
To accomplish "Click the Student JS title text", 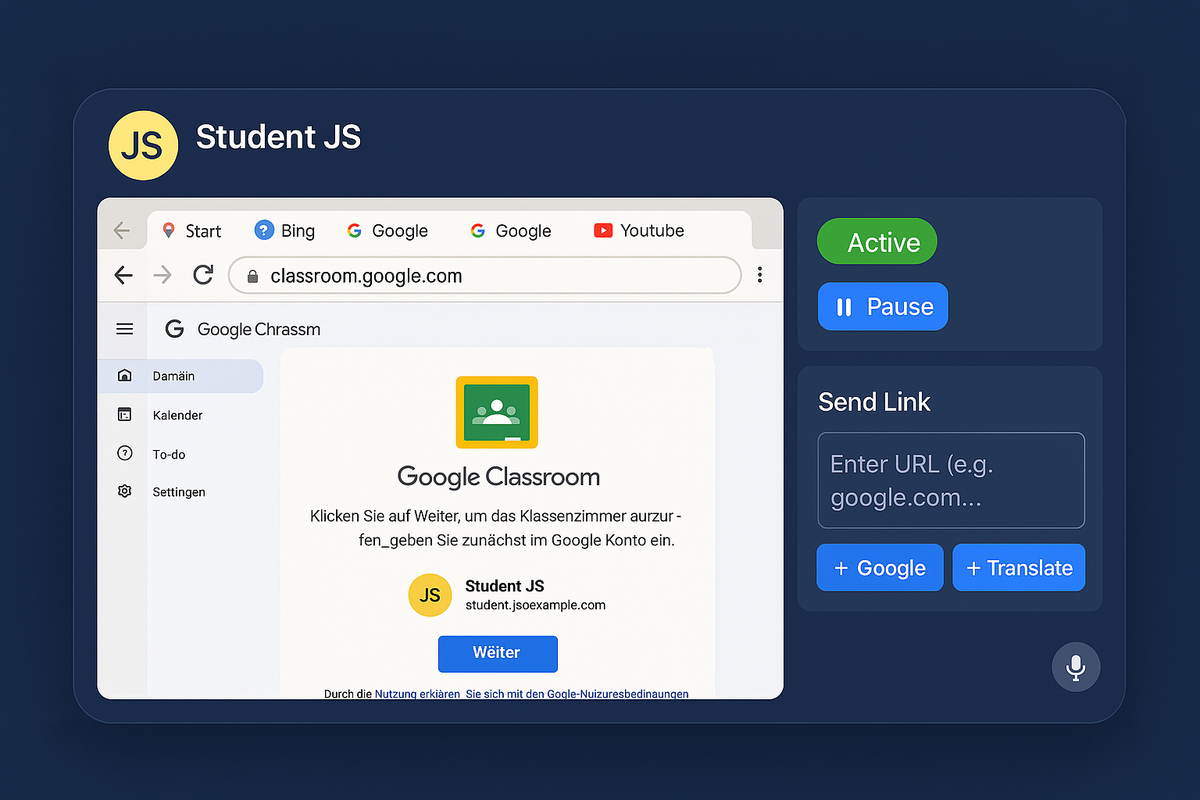I will tap(278, 137).
